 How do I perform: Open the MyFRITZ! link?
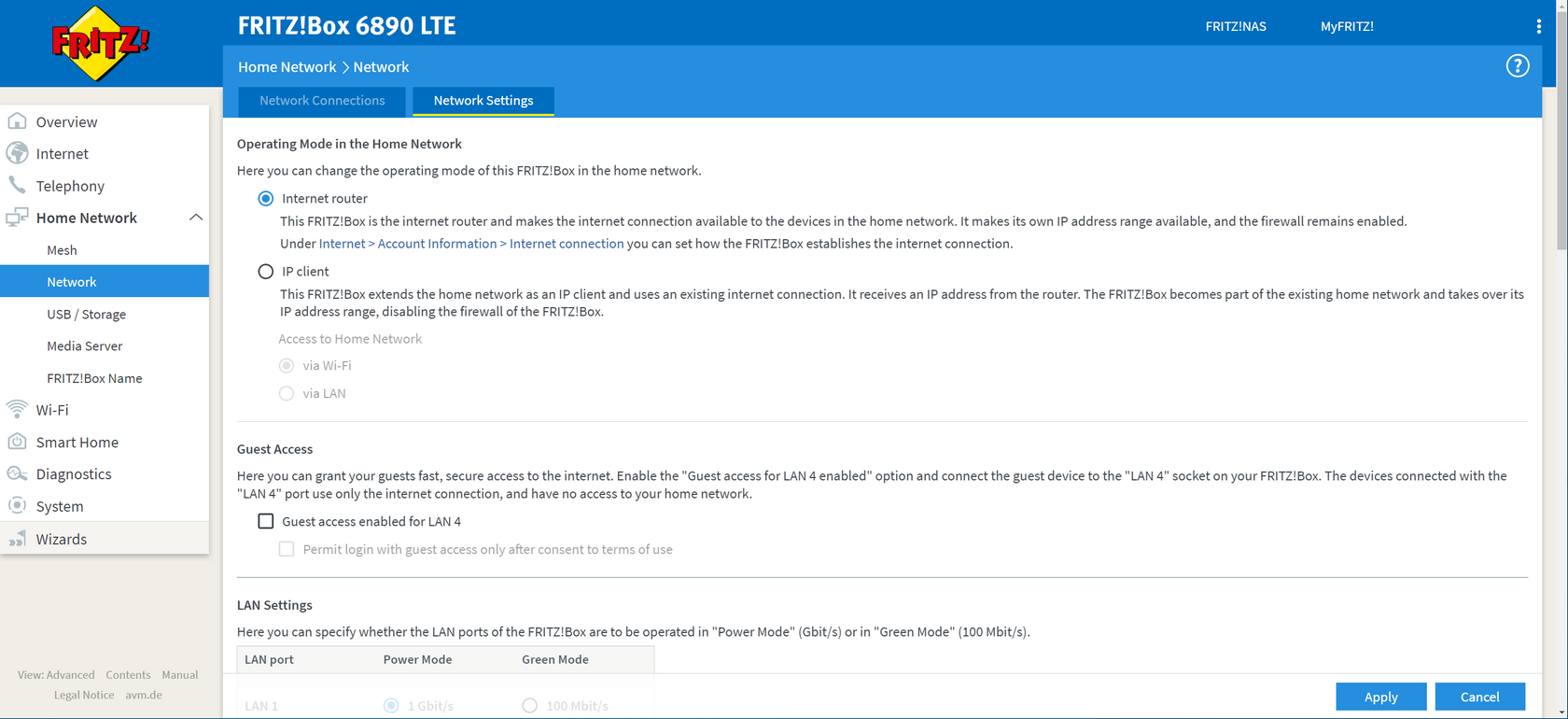[x=1347, y=26]
